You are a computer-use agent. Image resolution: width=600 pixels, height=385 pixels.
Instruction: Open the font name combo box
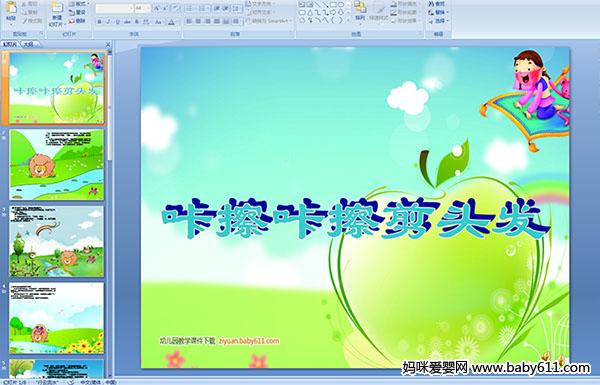[x=114, y=8]
